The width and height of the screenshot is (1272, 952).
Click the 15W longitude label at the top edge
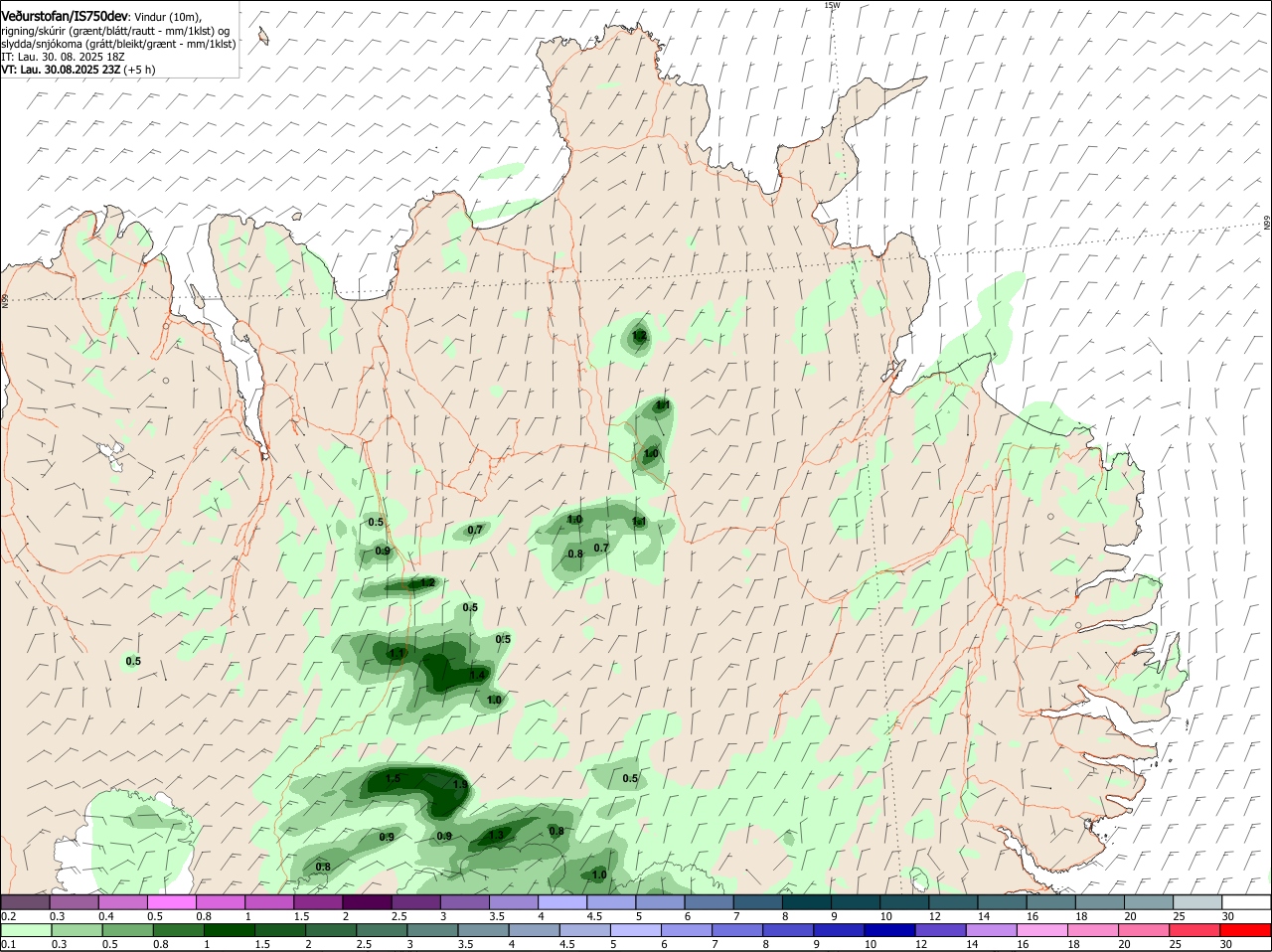[x=833, y=5]
